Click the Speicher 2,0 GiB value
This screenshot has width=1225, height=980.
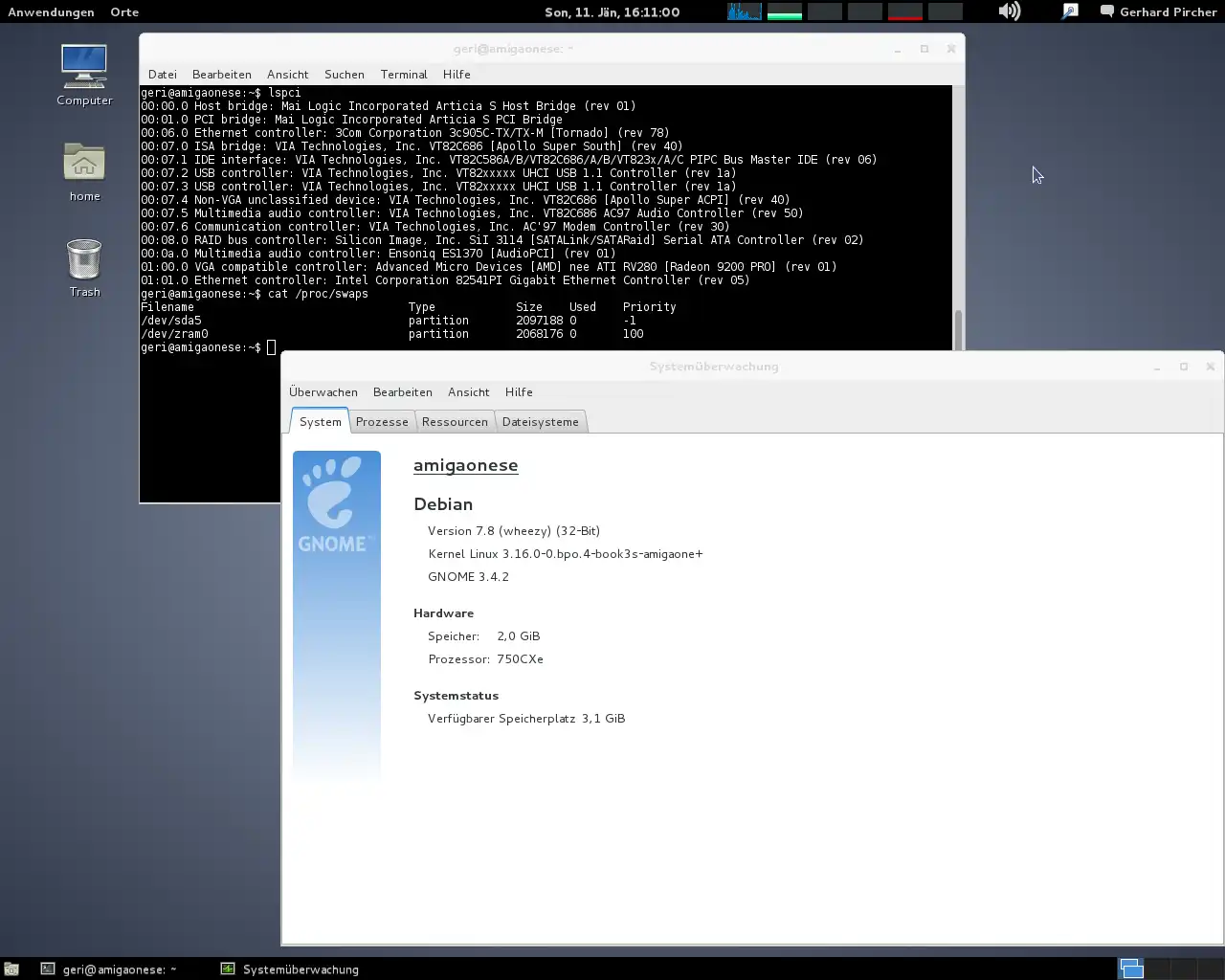(518, 635)
